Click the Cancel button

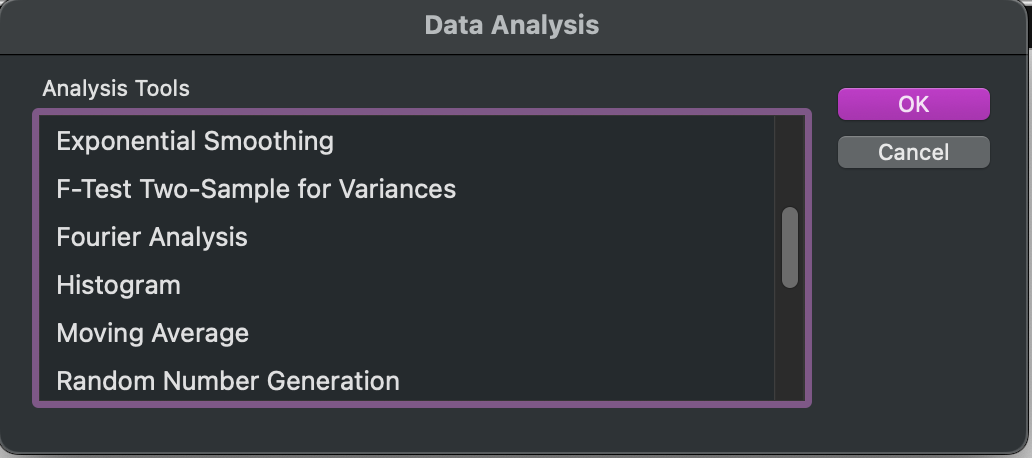pos(914,152)
